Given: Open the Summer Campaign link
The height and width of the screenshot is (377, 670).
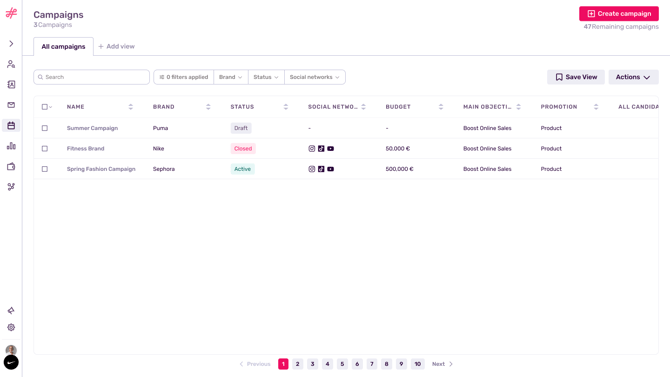Looking at the screenshot, I should pyautogui.click(x=92, y=128).
